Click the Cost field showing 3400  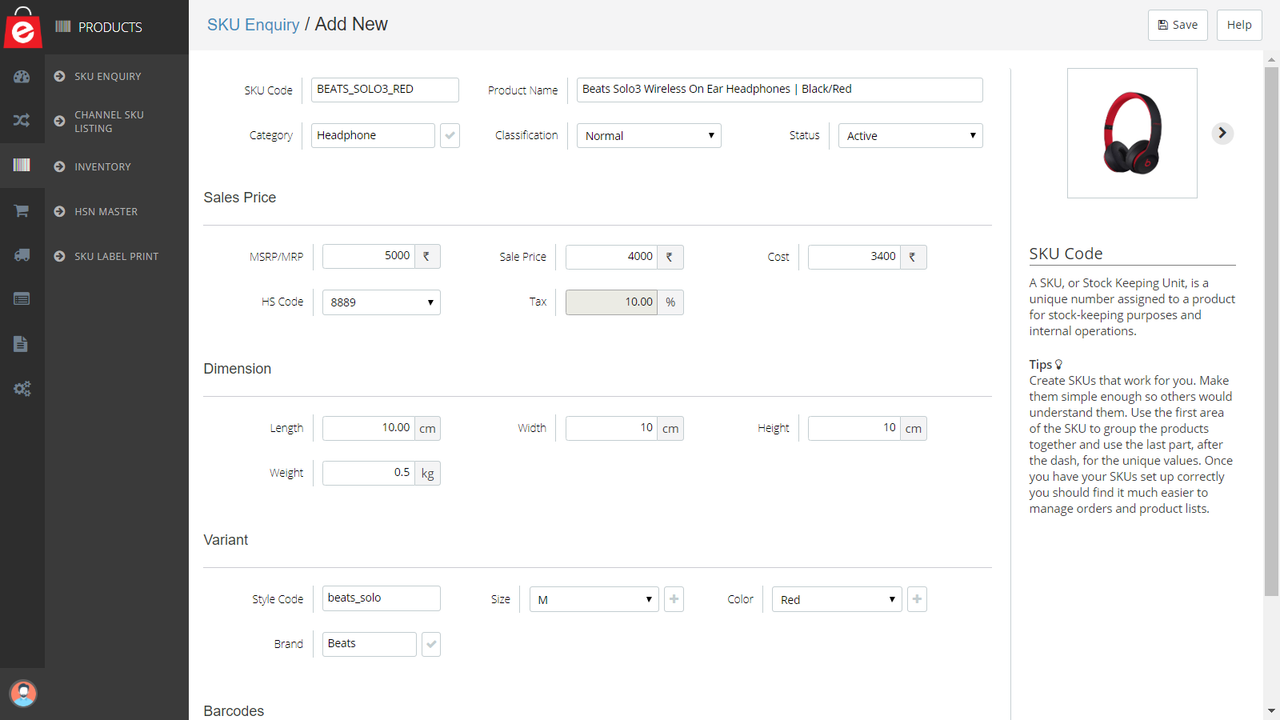[854, 256]
